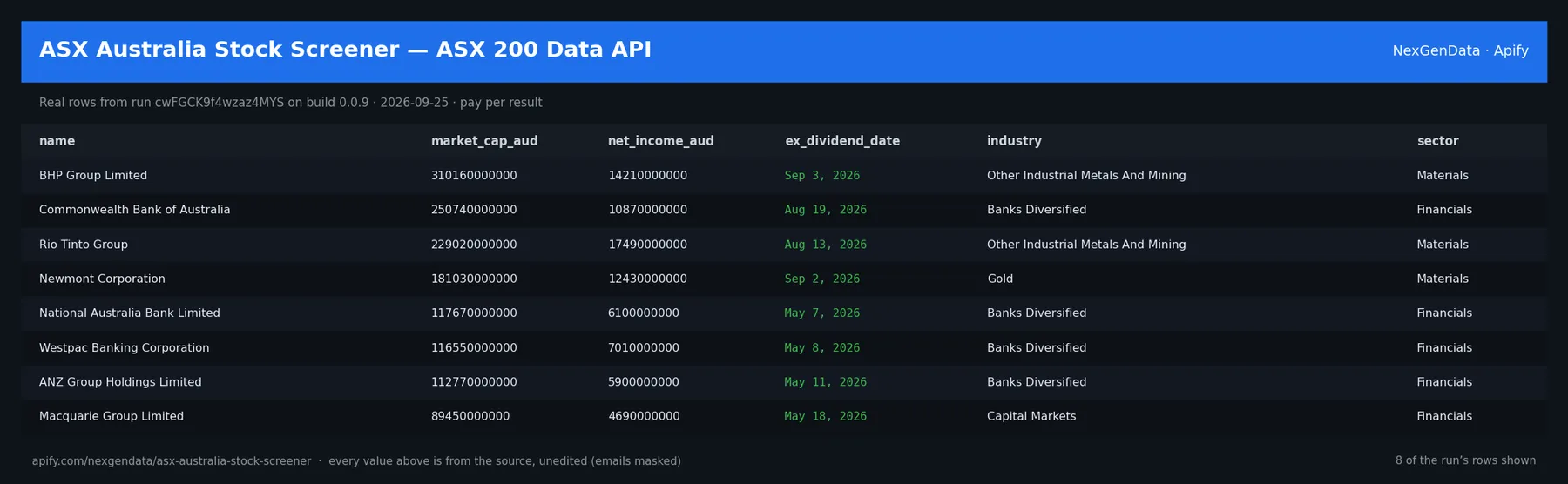1568x484 pixels.
Task: Click market cap value 112770000000
Action: (474, 382)
